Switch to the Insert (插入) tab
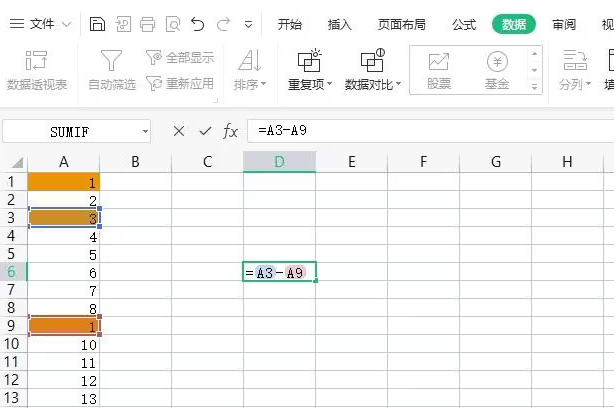 pyautogui.click(x=340, y=24)
